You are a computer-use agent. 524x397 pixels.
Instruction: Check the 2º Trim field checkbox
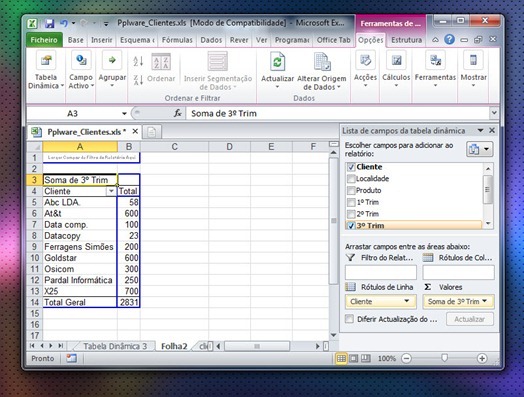351,214
